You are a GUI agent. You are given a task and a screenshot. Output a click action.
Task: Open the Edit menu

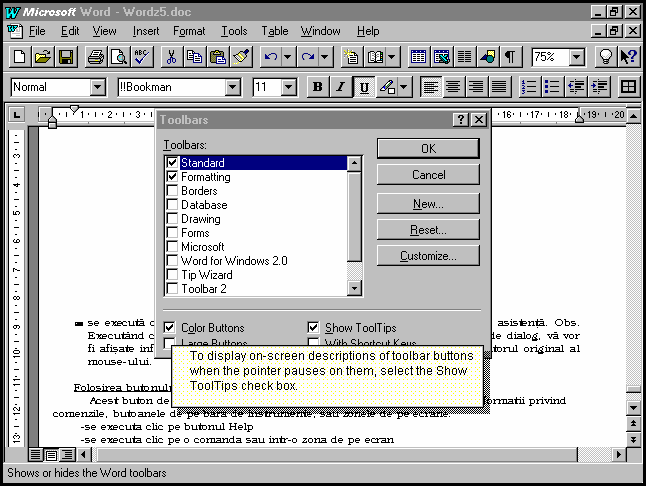[70, 31]
